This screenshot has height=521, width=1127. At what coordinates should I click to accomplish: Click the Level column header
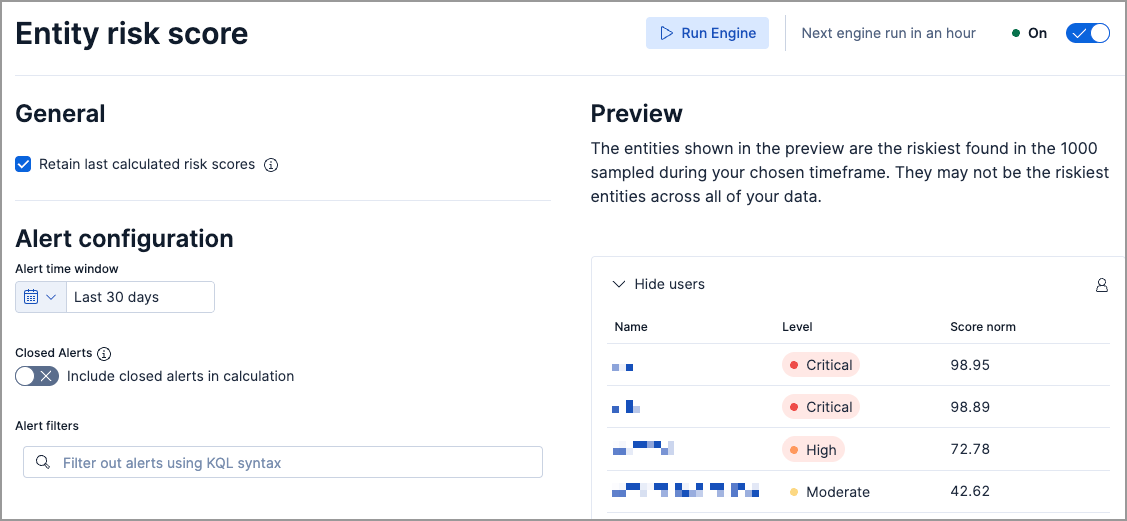[x=797, y=327]
